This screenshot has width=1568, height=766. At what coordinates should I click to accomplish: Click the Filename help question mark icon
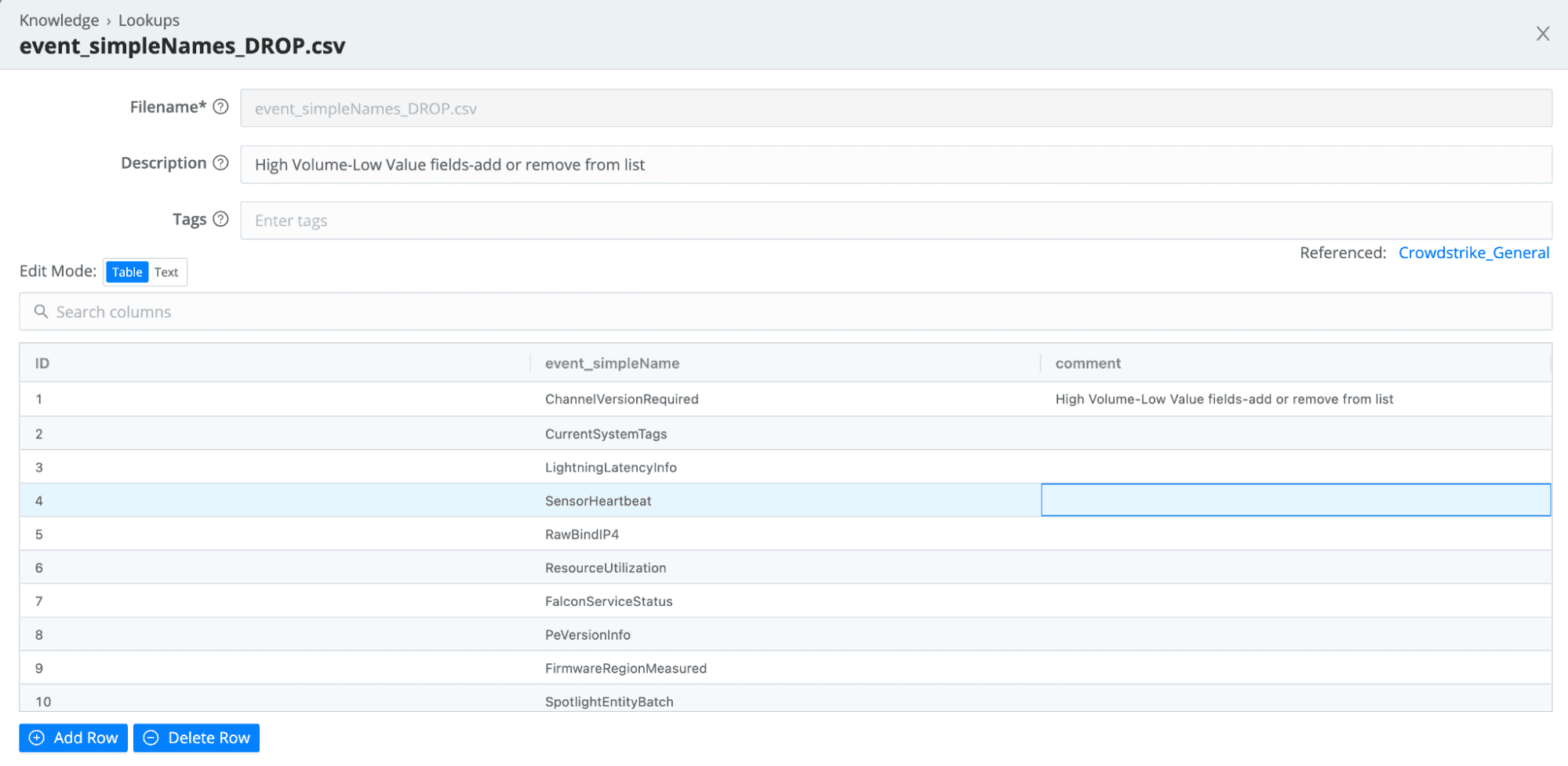221,107
